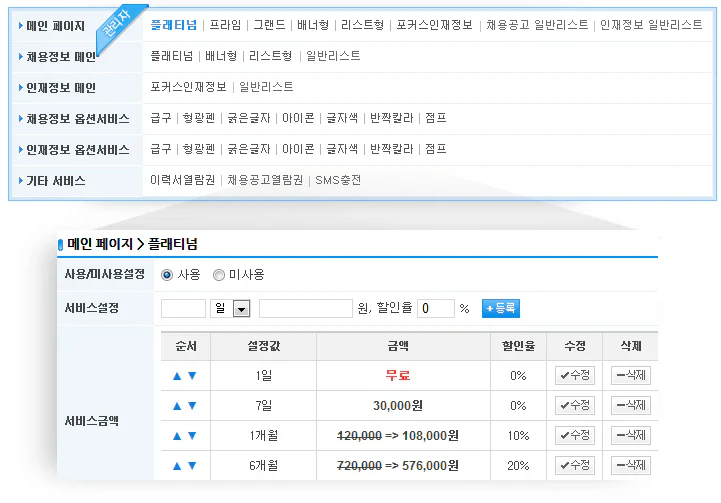Move the 7일 row up
The image size is (721, 503).
(x=177, y=406)
